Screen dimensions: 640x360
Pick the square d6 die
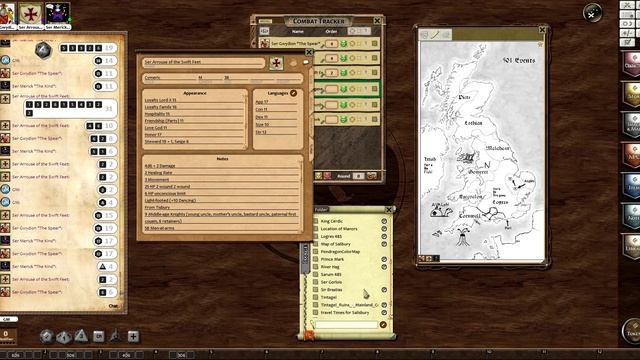[98, 336]
